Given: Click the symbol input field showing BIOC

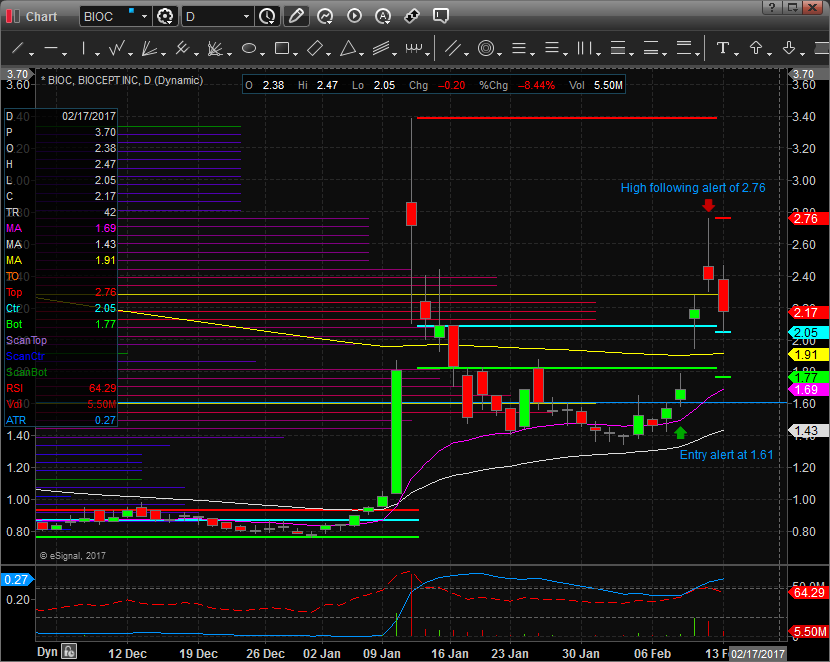Looking at the screenshot, I should click(x=110, y=16).
